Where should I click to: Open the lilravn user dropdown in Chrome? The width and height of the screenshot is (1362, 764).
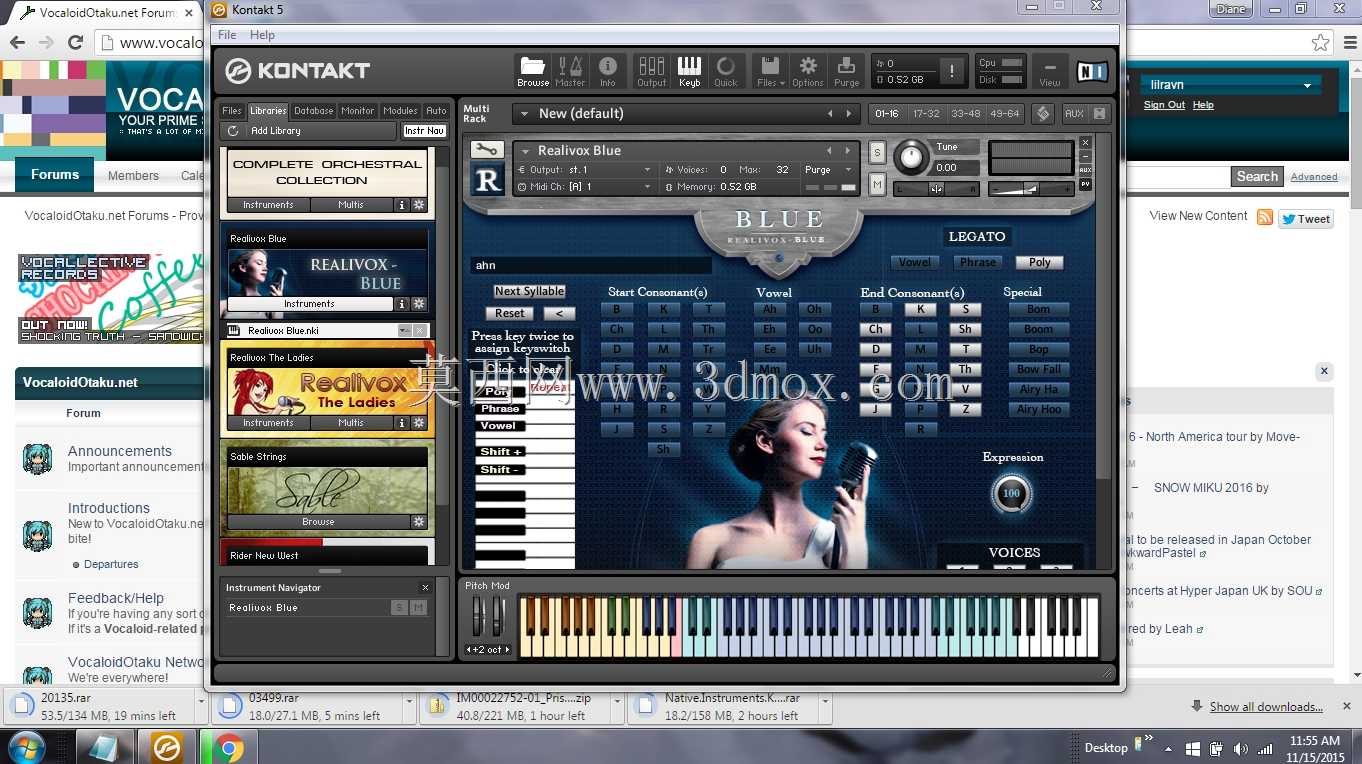point(1230,86)
